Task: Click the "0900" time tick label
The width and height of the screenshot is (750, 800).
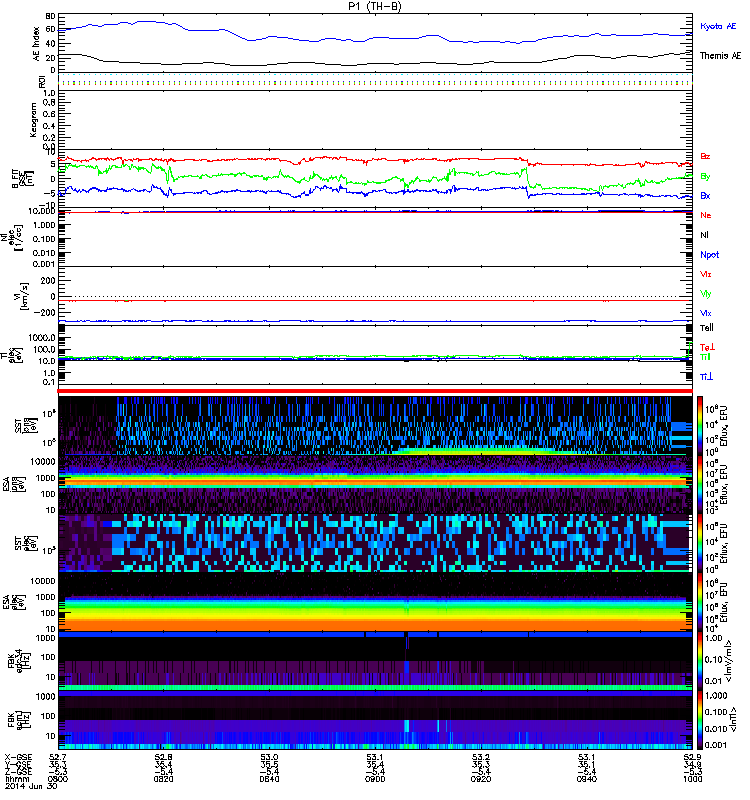Action: (375, 779)
